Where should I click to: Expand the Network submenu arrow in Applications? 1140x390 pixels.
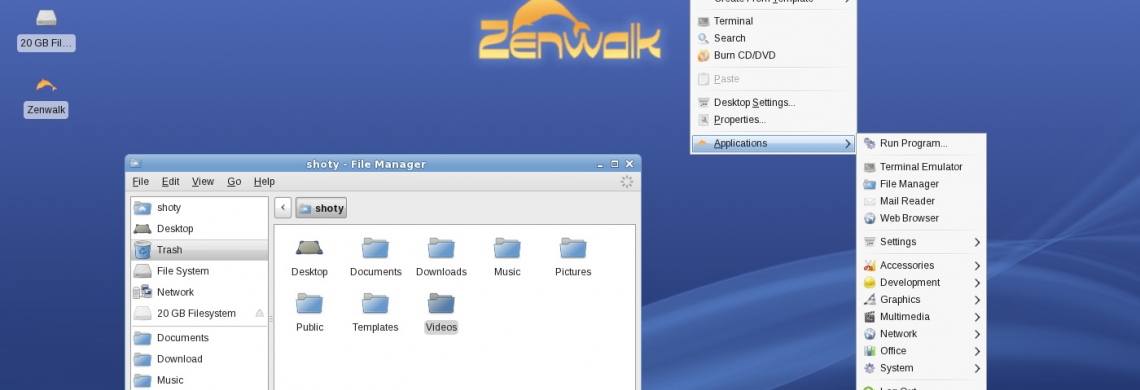point(978,334)
